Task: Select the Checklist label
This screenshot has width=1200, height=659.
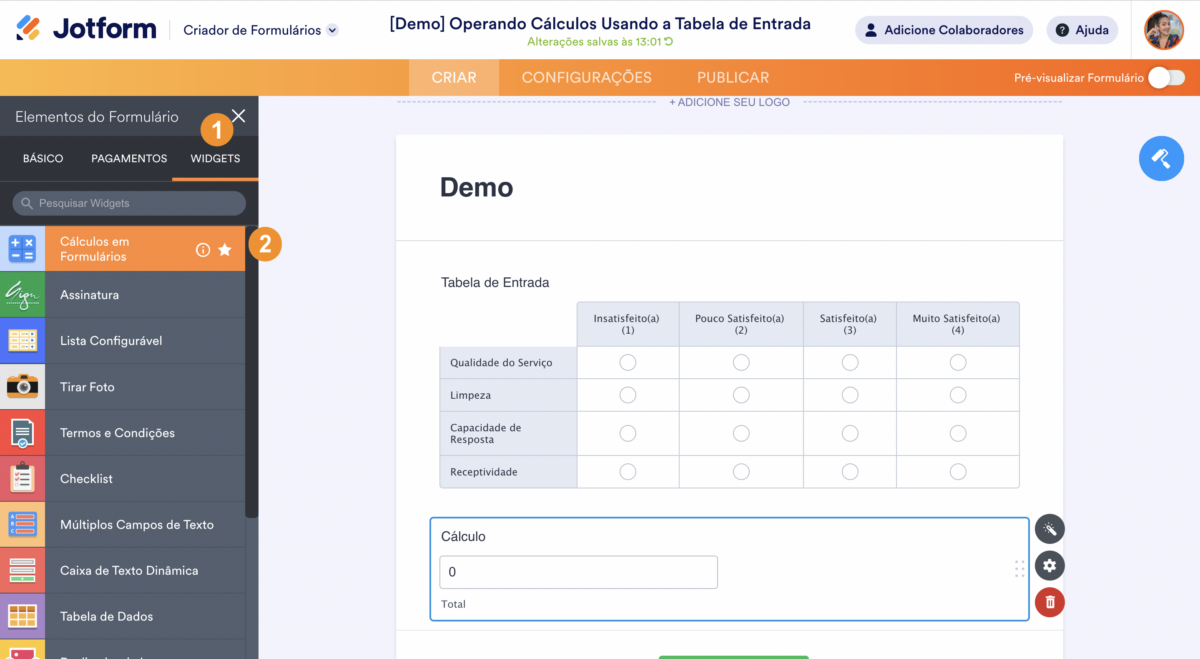Action: pos(86,479)
